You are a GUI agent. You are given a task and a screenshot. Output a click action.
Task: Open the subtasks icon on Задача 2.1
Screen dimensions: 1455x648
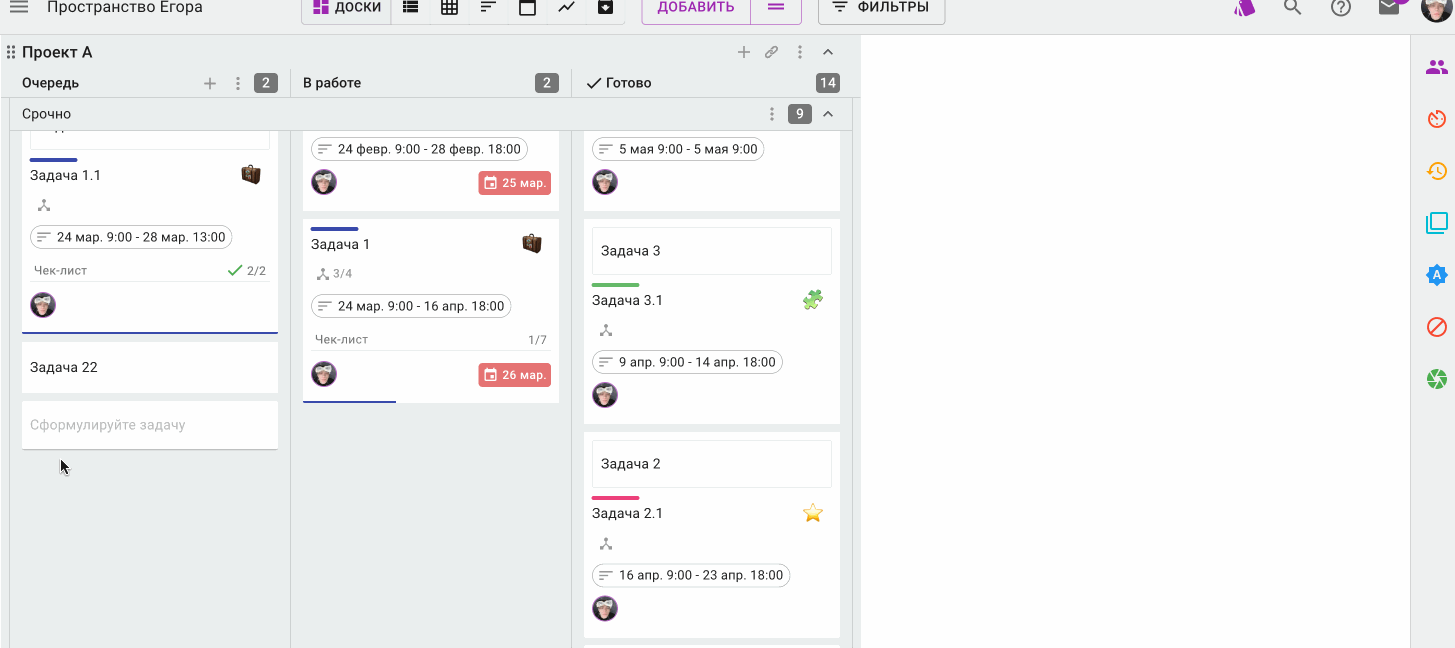tap(606, 544)
